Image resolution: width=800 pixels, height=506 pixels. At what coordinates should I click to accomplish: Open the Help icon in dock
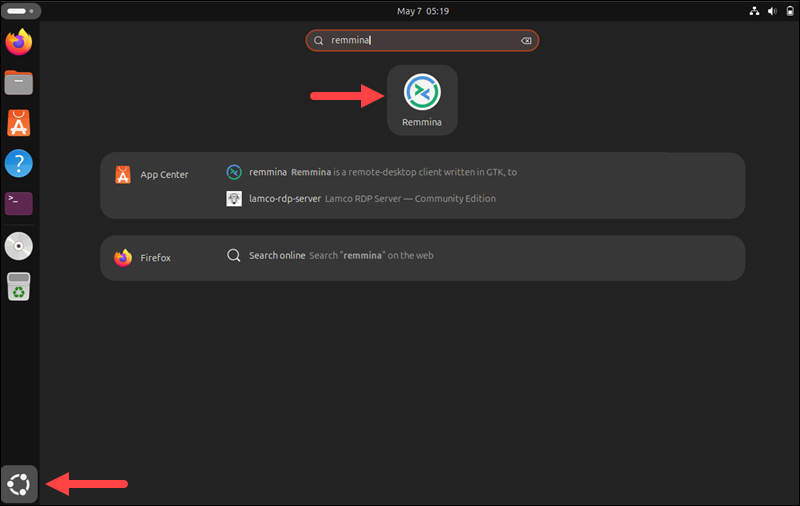pos(19,163)
